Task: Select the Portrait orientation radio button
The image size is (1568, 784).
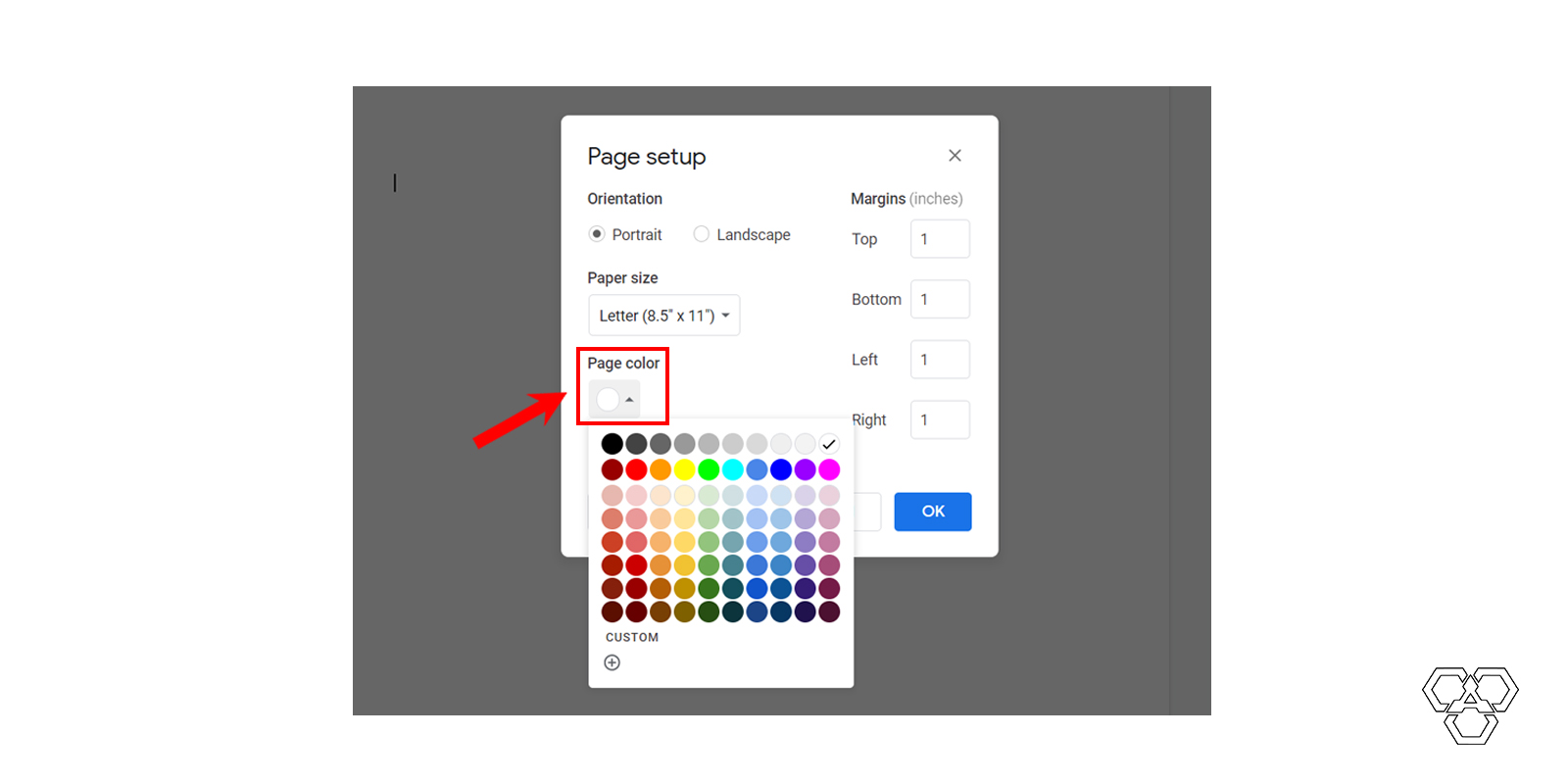Action: 597,234
